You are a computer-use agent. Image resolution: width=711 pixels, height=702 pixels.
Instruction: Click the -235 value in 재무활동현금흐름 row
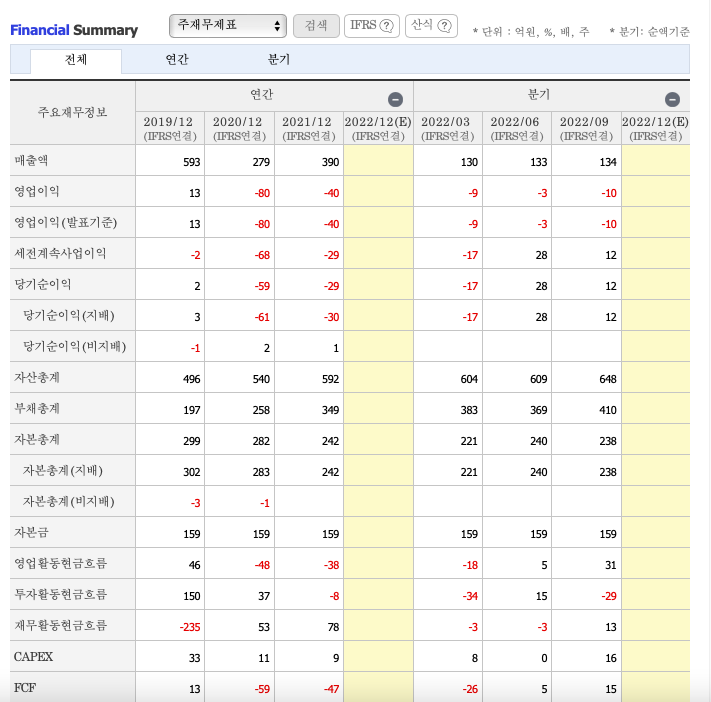[190, 627]
